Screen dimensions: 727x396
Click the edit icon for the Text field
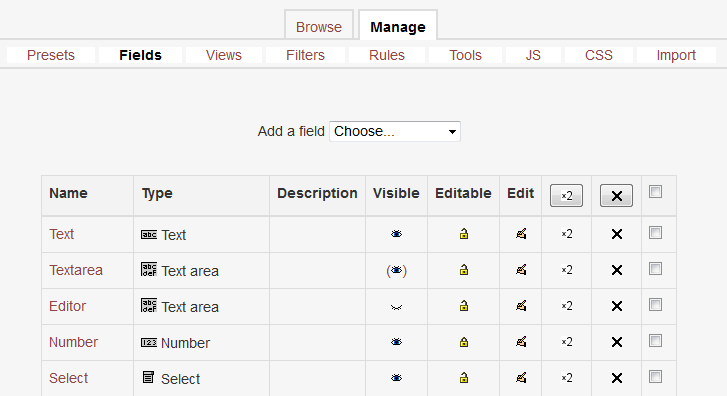click(x=521, y=234)
